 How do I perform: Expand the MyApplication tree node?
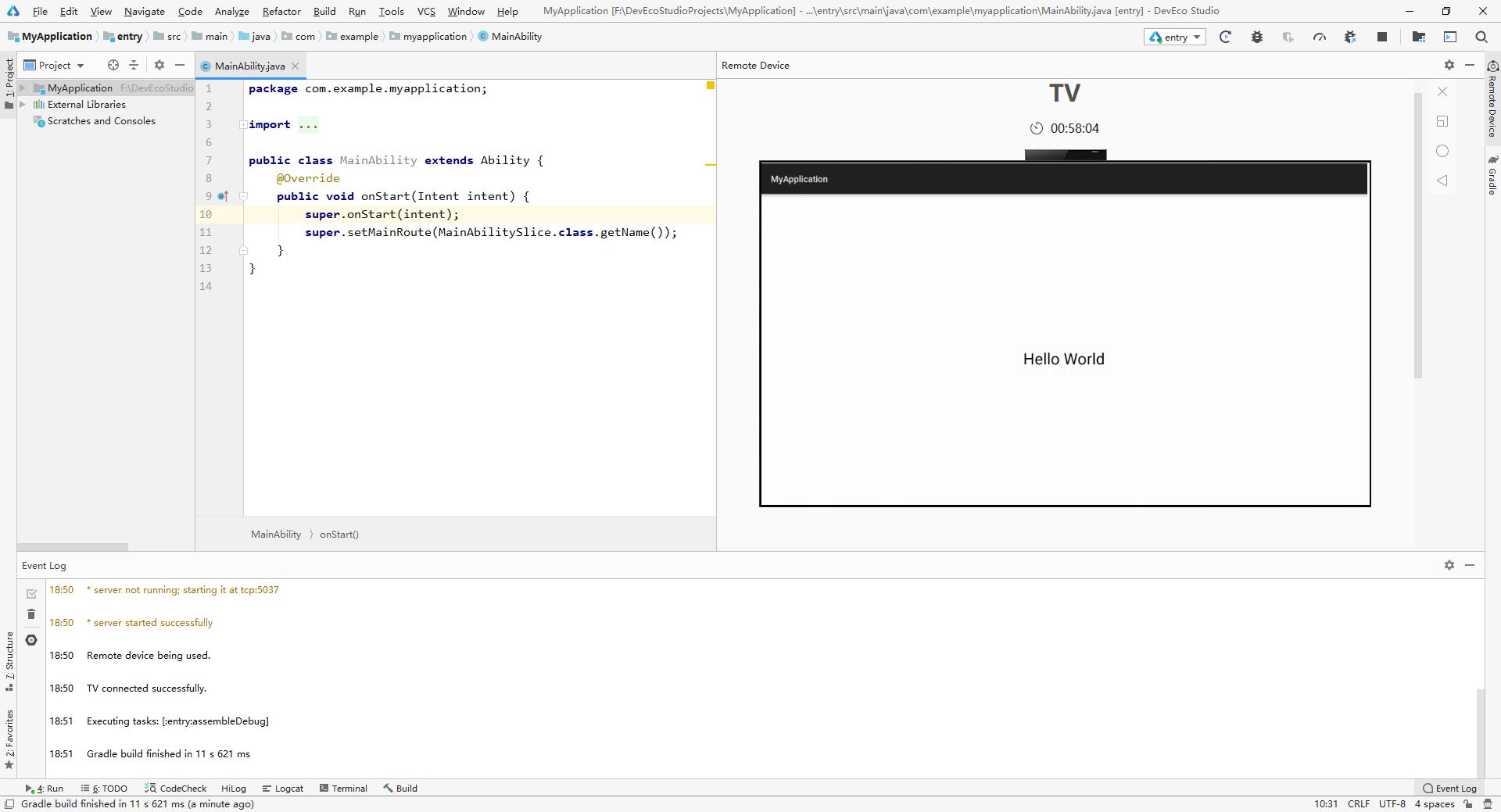(23, 88)
